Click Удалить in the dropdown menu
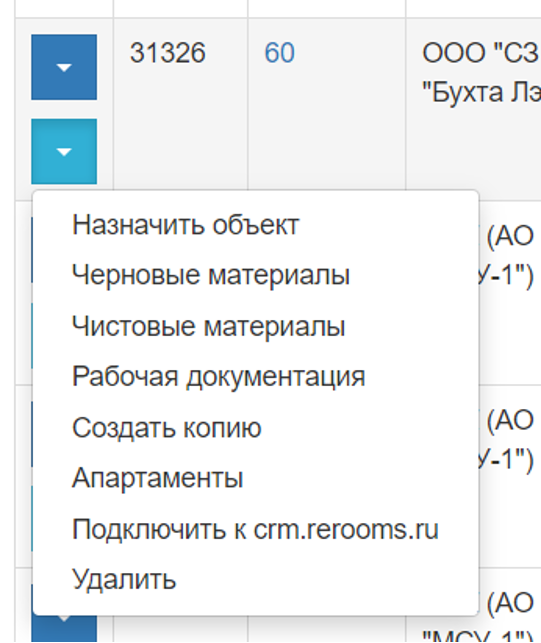The height and width of the screenshot is (643, 541). coord(124,579)
